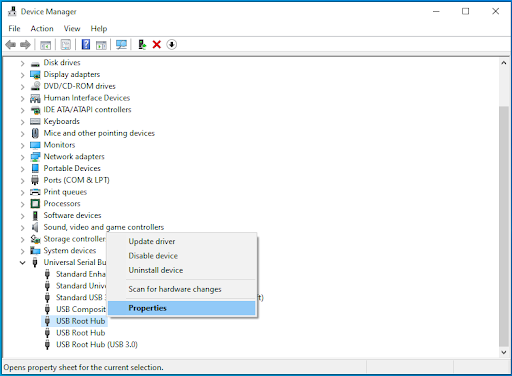Screen dimensions: 512x376
Task: Click the Mice and other pointing devices icon
Action: pyautogui.click(x=35, y=133)
